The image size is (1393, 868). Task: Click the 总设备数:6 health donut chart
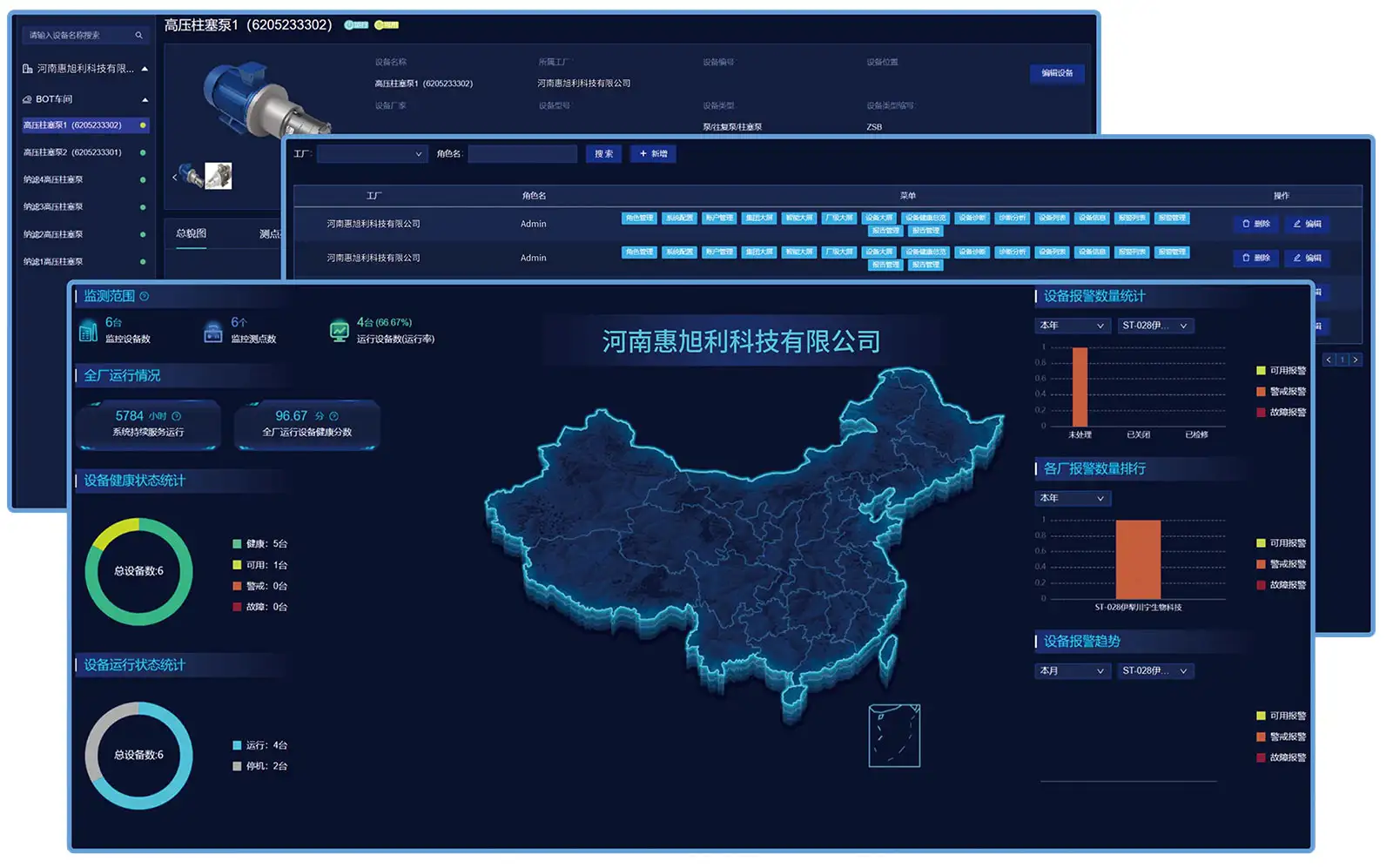pos(138,571)
